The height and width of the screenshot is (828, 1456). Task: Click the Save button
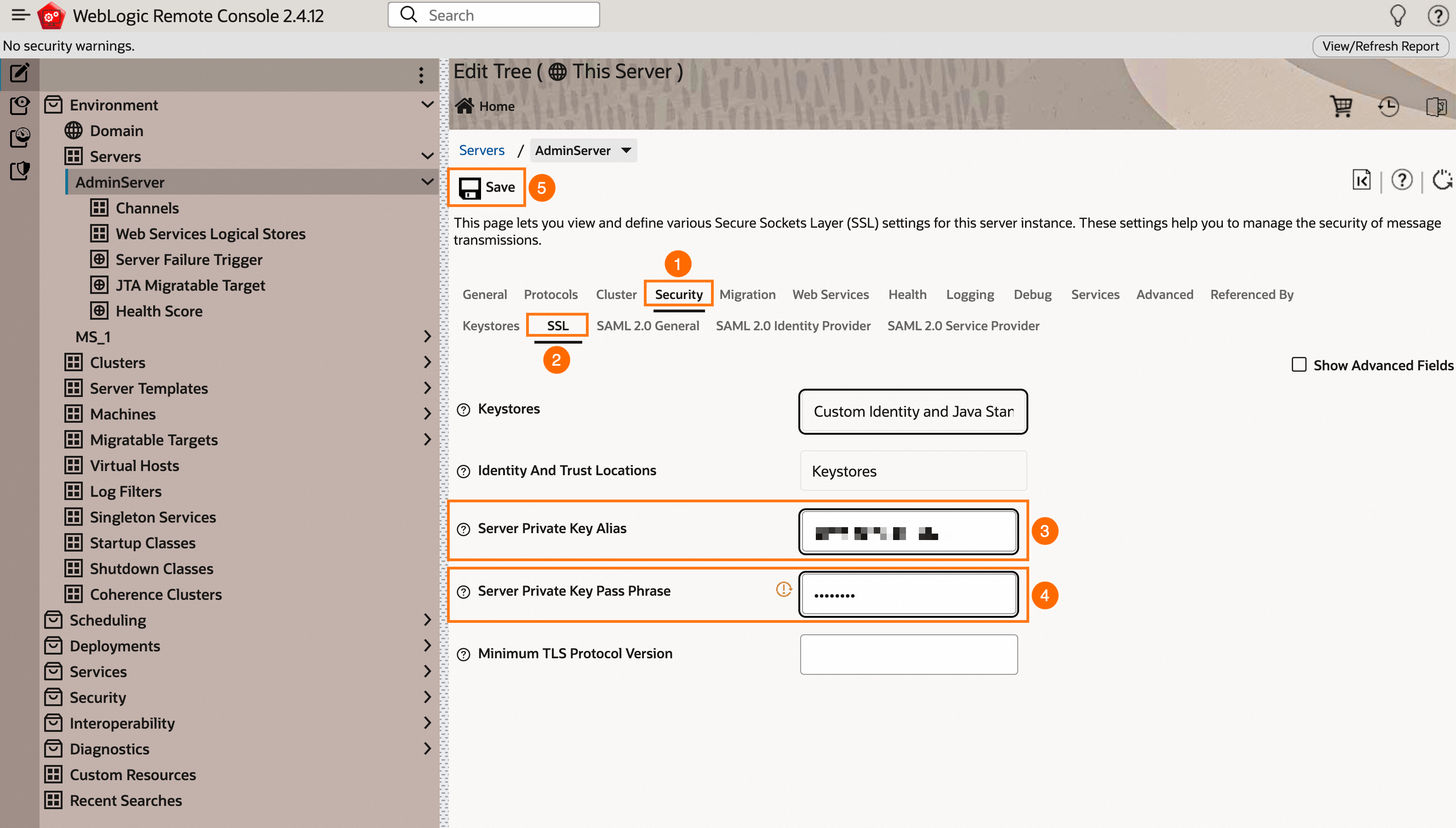[x=487, y=187]
